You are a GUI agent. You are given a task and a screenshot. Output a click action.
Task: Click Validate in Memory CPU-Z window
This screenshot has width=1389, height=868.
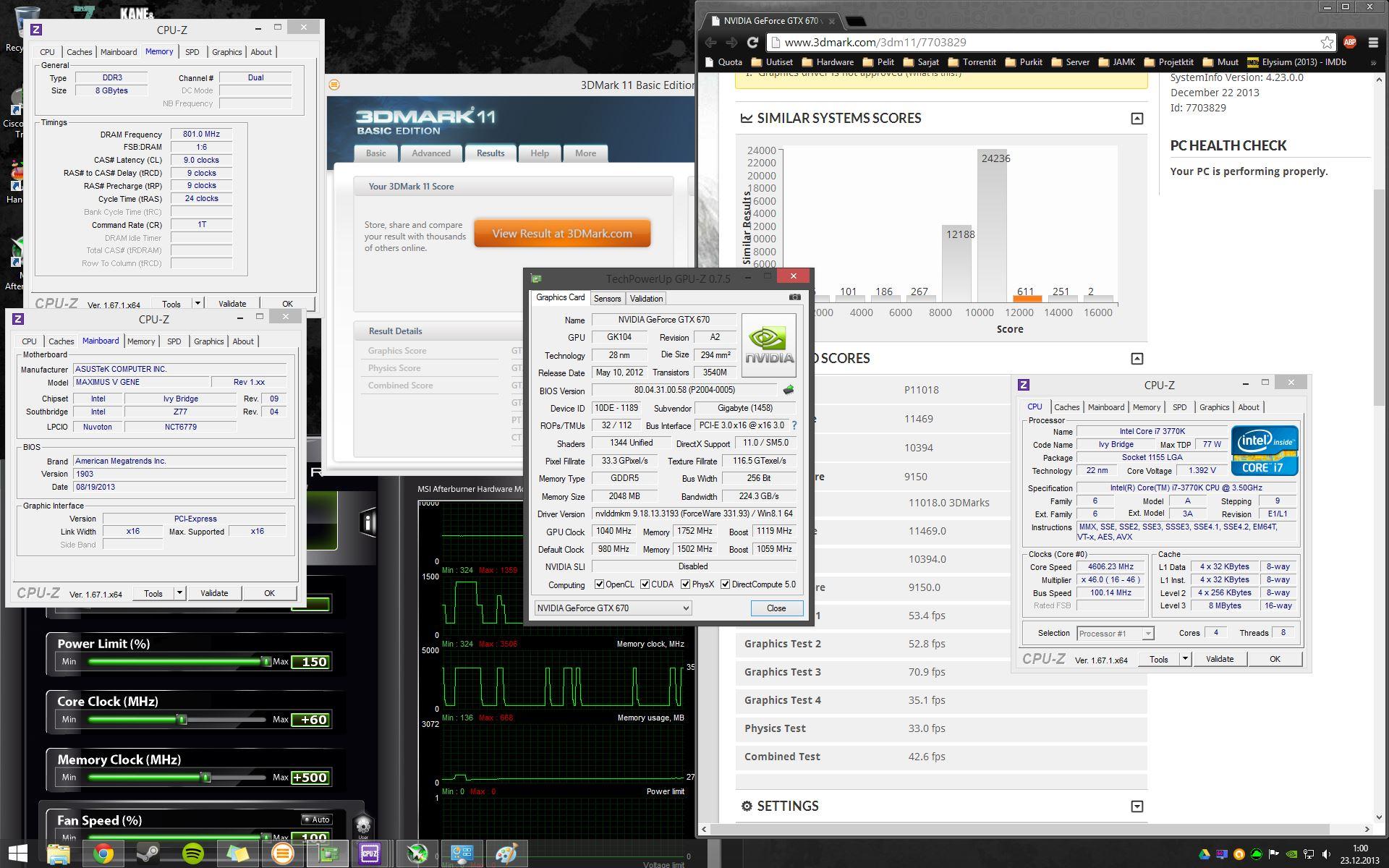click(x=232, y=304)
